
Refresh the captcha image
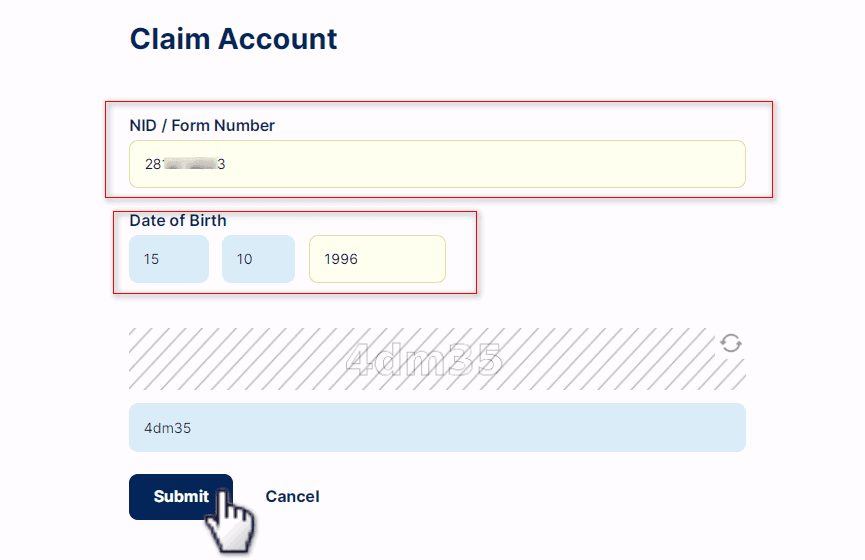click(731, 343)
